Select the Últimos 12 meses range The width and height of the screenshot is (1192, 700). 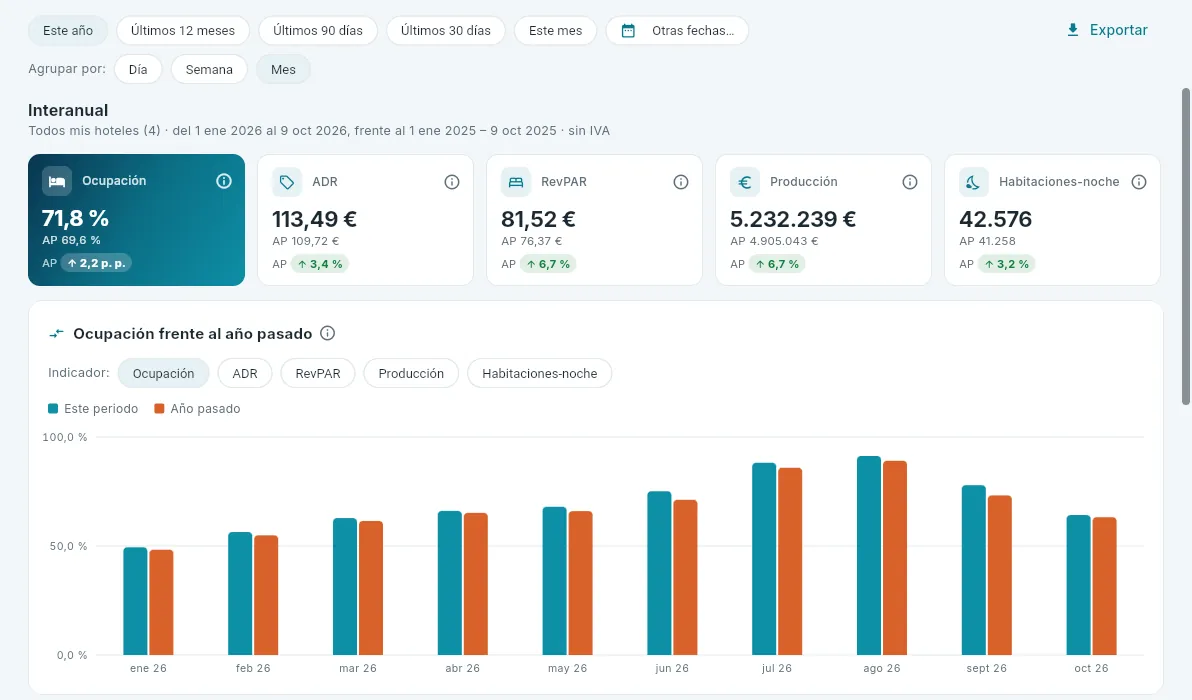(182, 30)
